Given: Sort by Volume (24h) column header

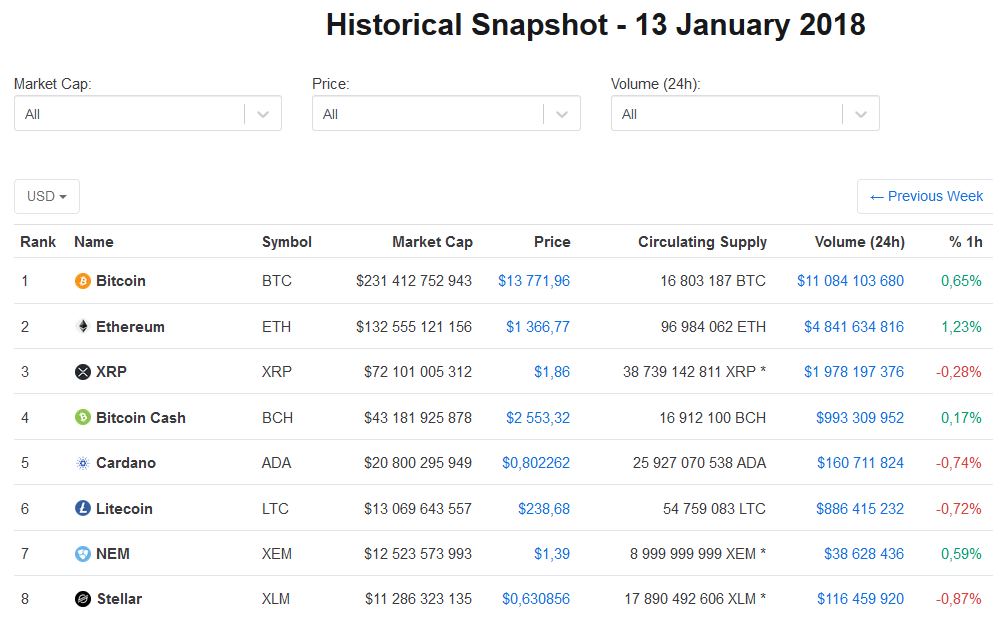Looking at the screenshot, I should click(860, 242).
